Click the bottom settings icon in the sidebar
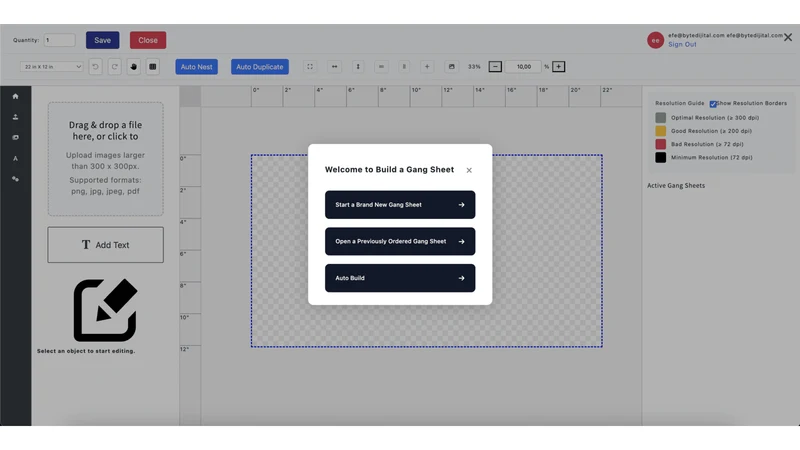Screen dimensions: 800x450 [x=15, y=179]
